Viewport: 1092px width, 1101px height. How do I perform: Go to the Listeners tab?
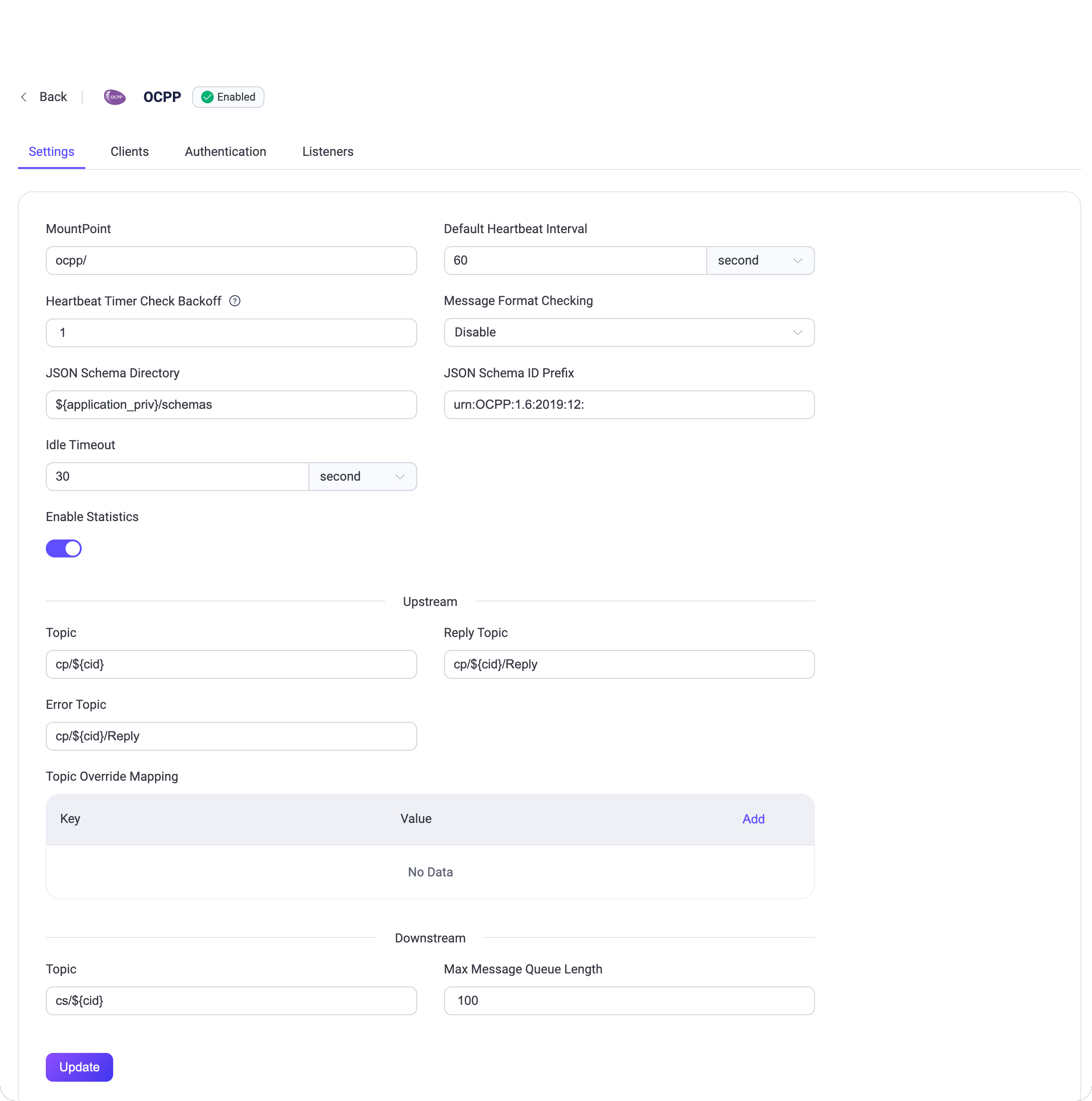point(327,151)
